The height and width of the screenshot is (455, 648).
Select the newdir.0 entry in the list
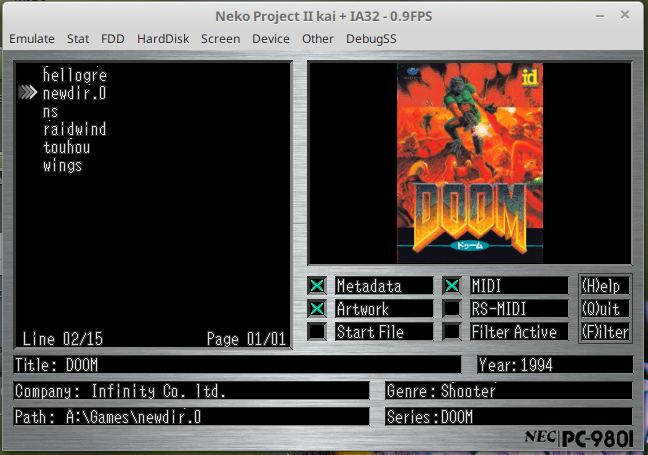pos(75,93)
